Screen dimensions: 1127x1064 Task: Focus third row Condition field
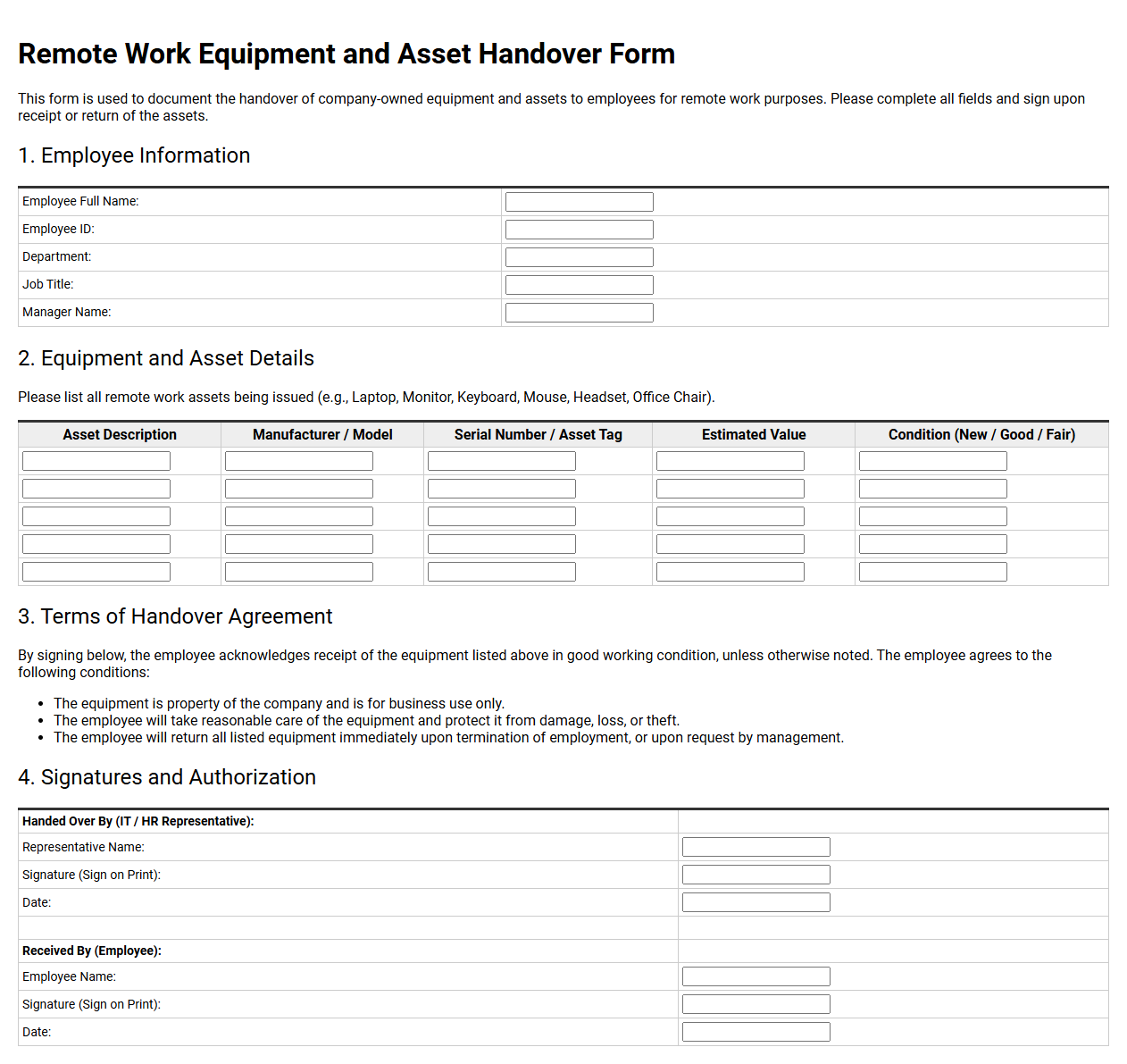click(x=933, y=516)
